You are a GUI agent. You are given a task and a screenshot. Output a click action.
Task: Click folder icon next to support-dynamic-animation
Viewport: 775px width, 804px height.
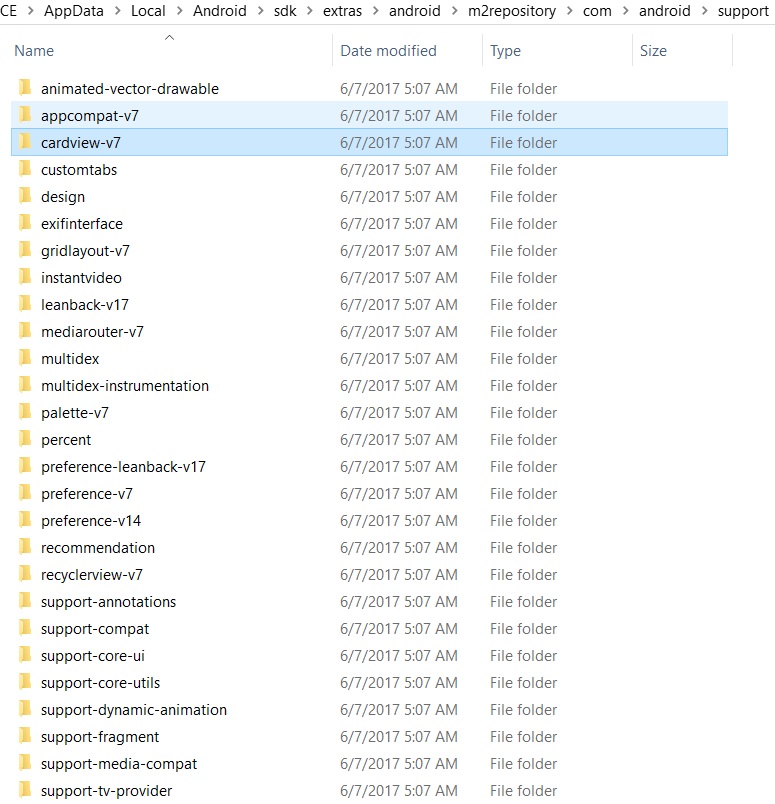pos(25,709)
